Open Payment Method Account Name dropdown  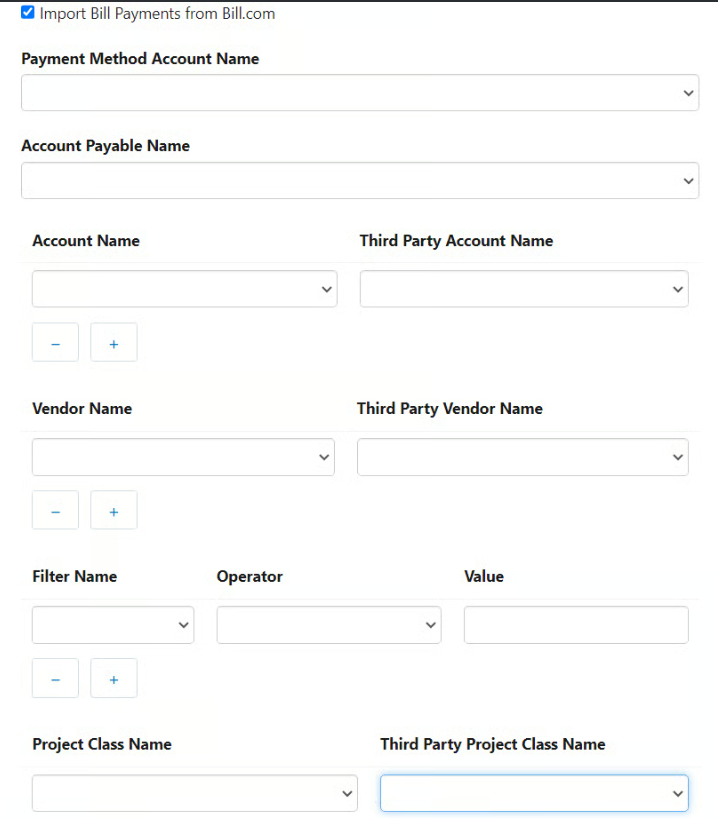click(359, 93)
